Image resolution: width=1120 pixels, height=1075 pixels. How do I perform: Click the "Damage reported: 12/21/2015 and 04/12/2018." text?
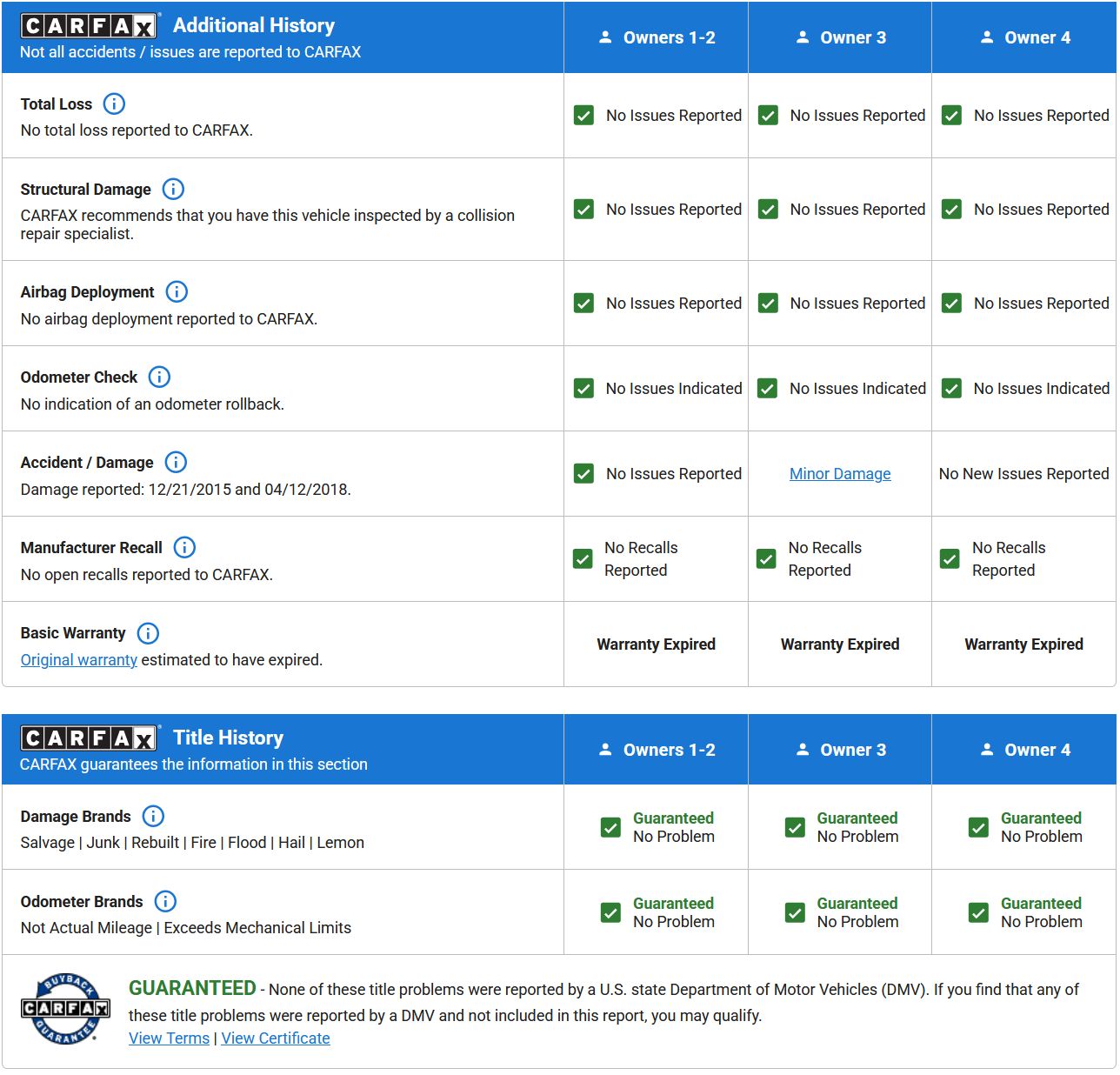click(x=186, y=490)
